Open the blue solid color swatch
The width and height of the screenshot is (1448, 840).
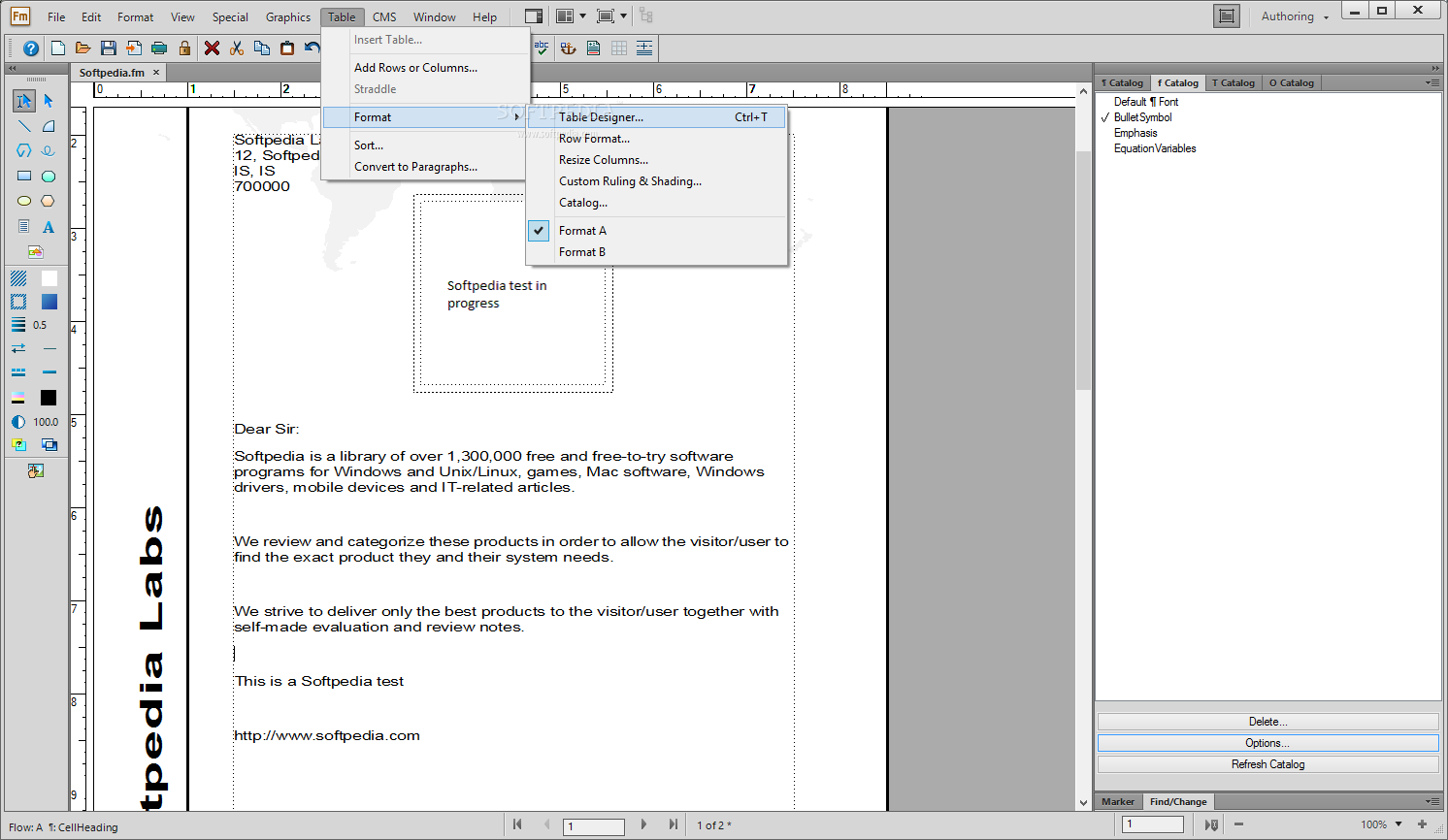click(49, 302)
